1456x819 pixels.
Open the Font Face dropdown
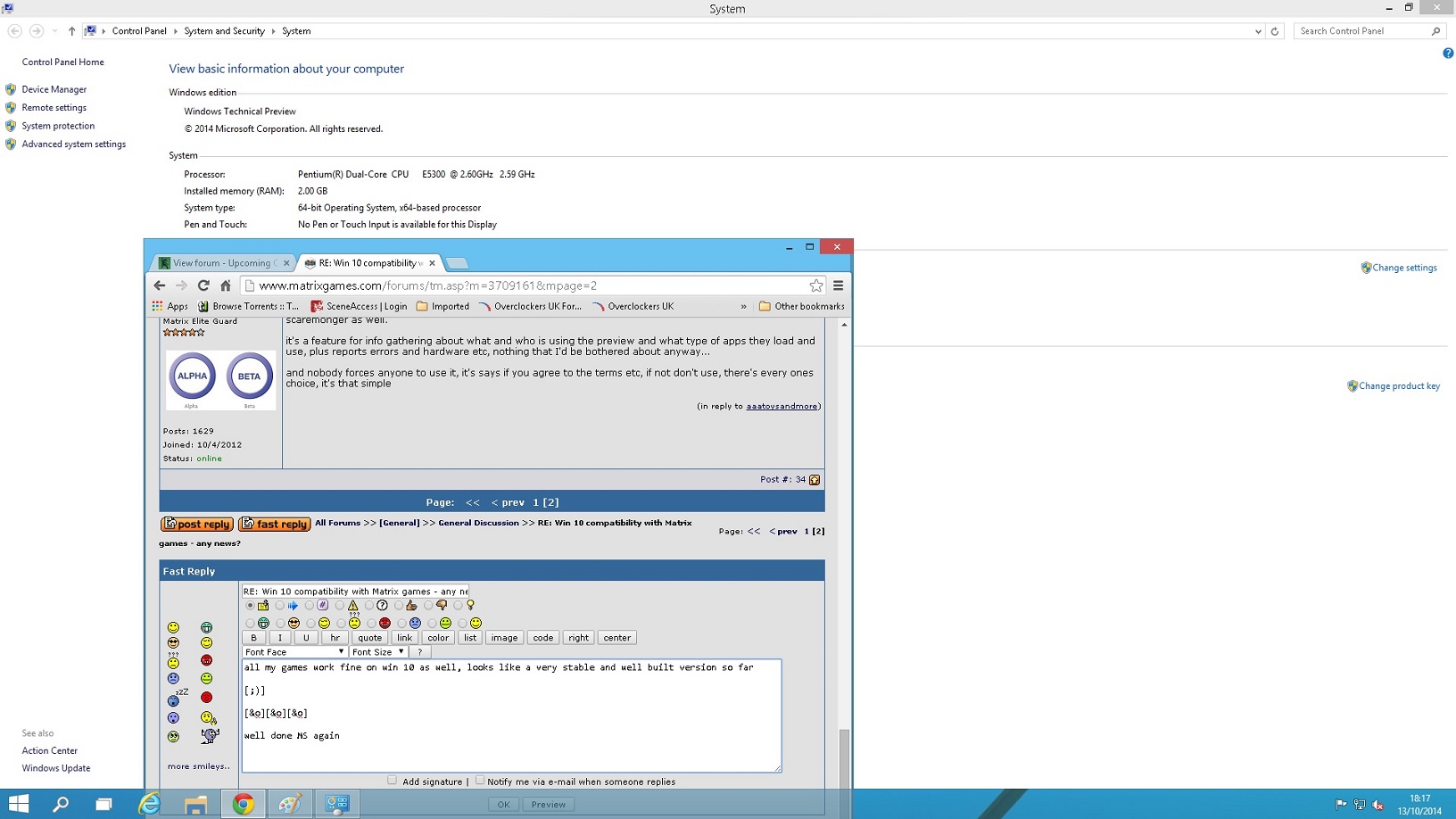[294, 652]
